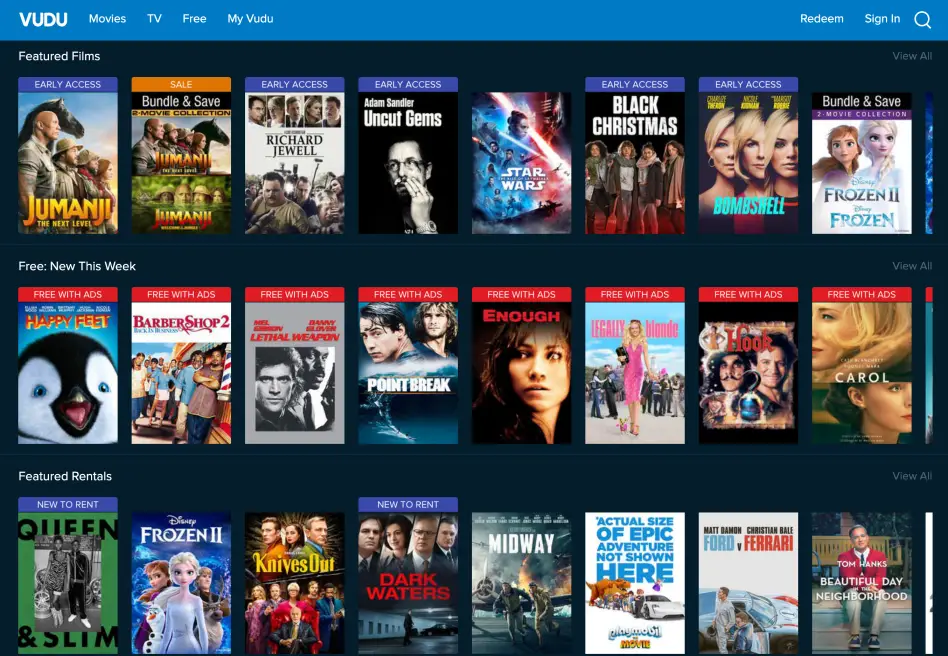This screenshot has width=948, height=656.
Task: Open the Playmobil The Movie poster
Action: (x=635, y=583)
